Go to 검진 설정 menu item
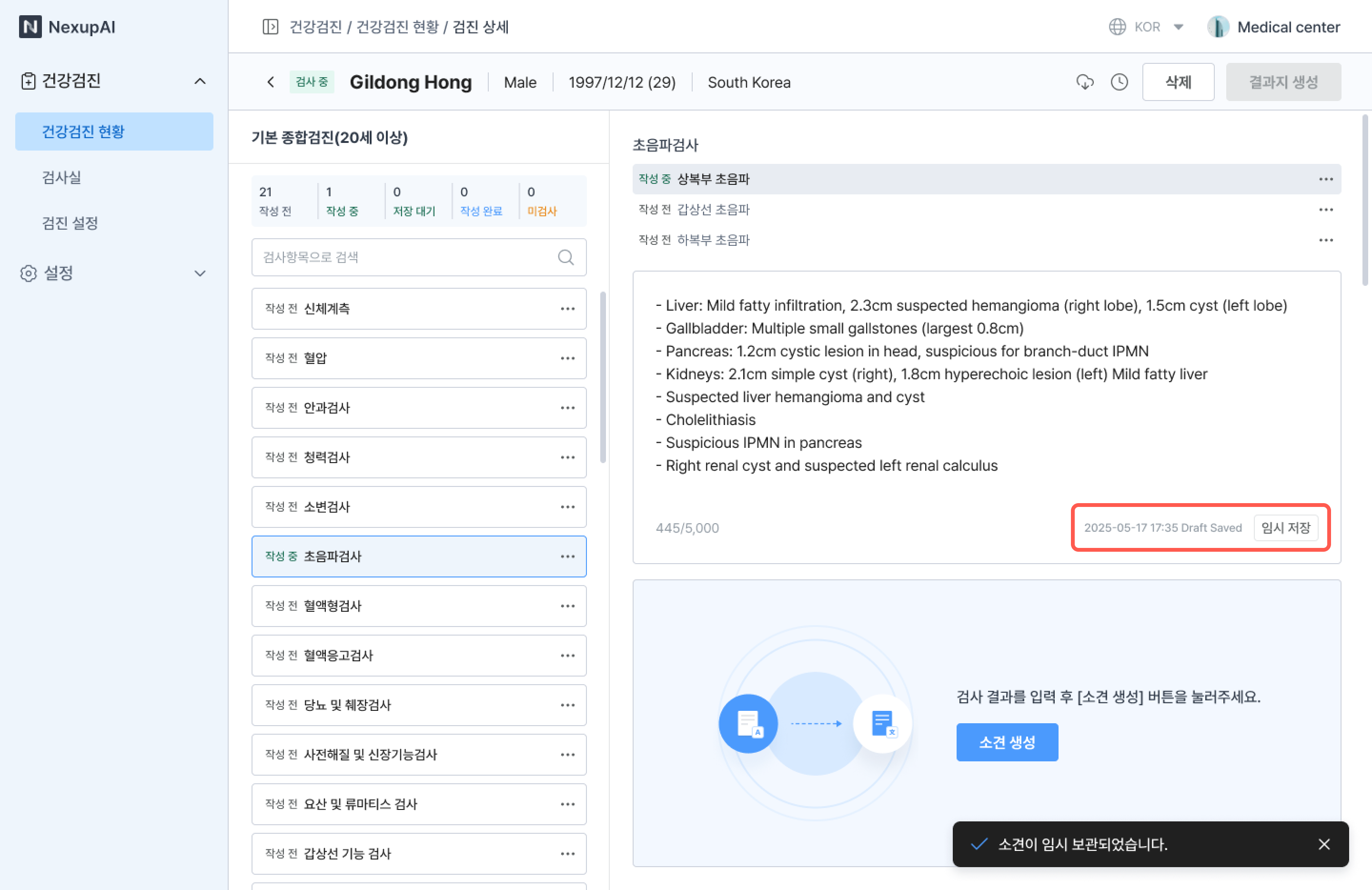This screenshot has width=1372, height=890. point(70,222)
